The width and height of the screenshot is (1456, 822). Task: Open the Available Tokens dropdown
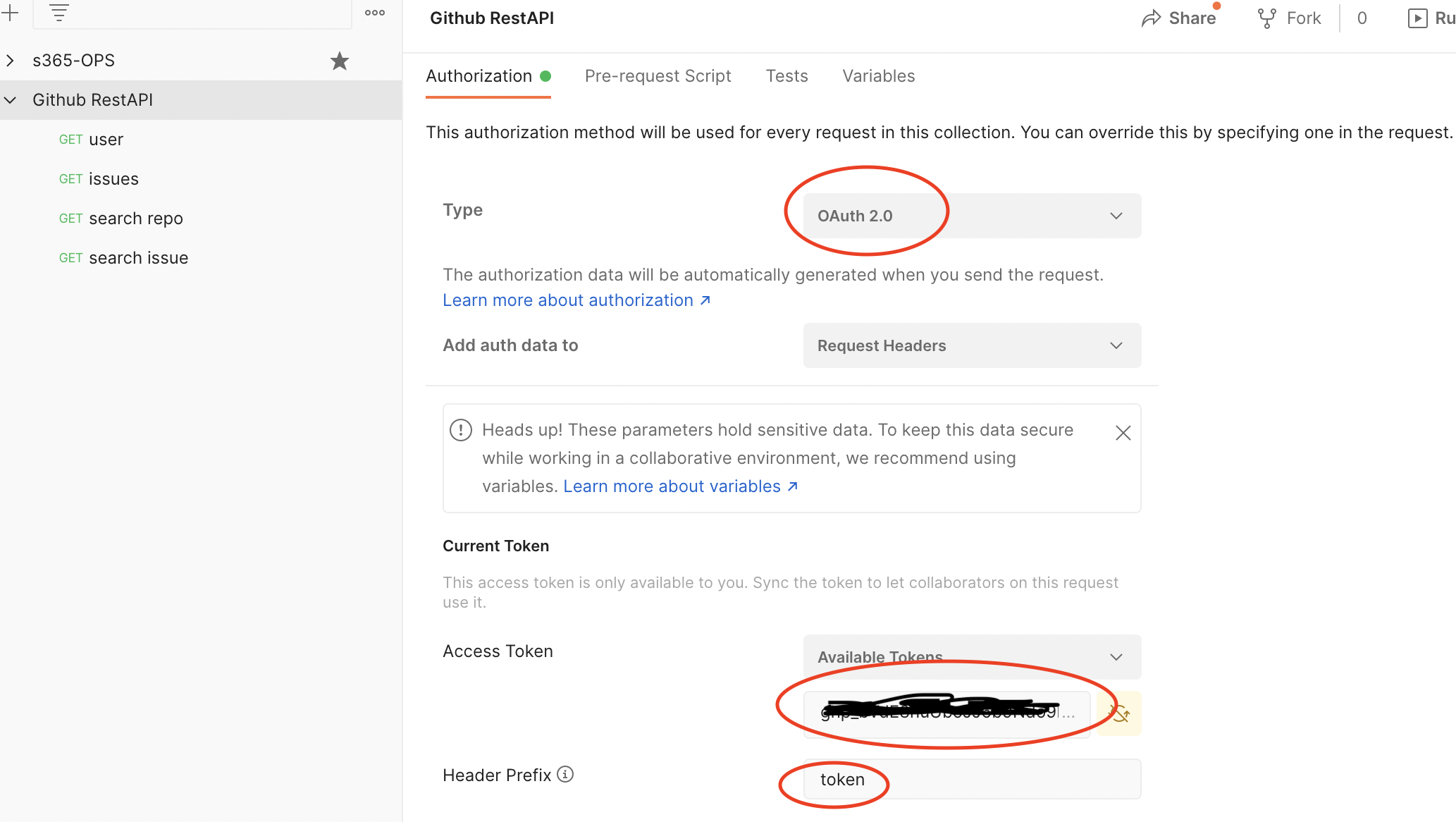click(x=972, y=657)
